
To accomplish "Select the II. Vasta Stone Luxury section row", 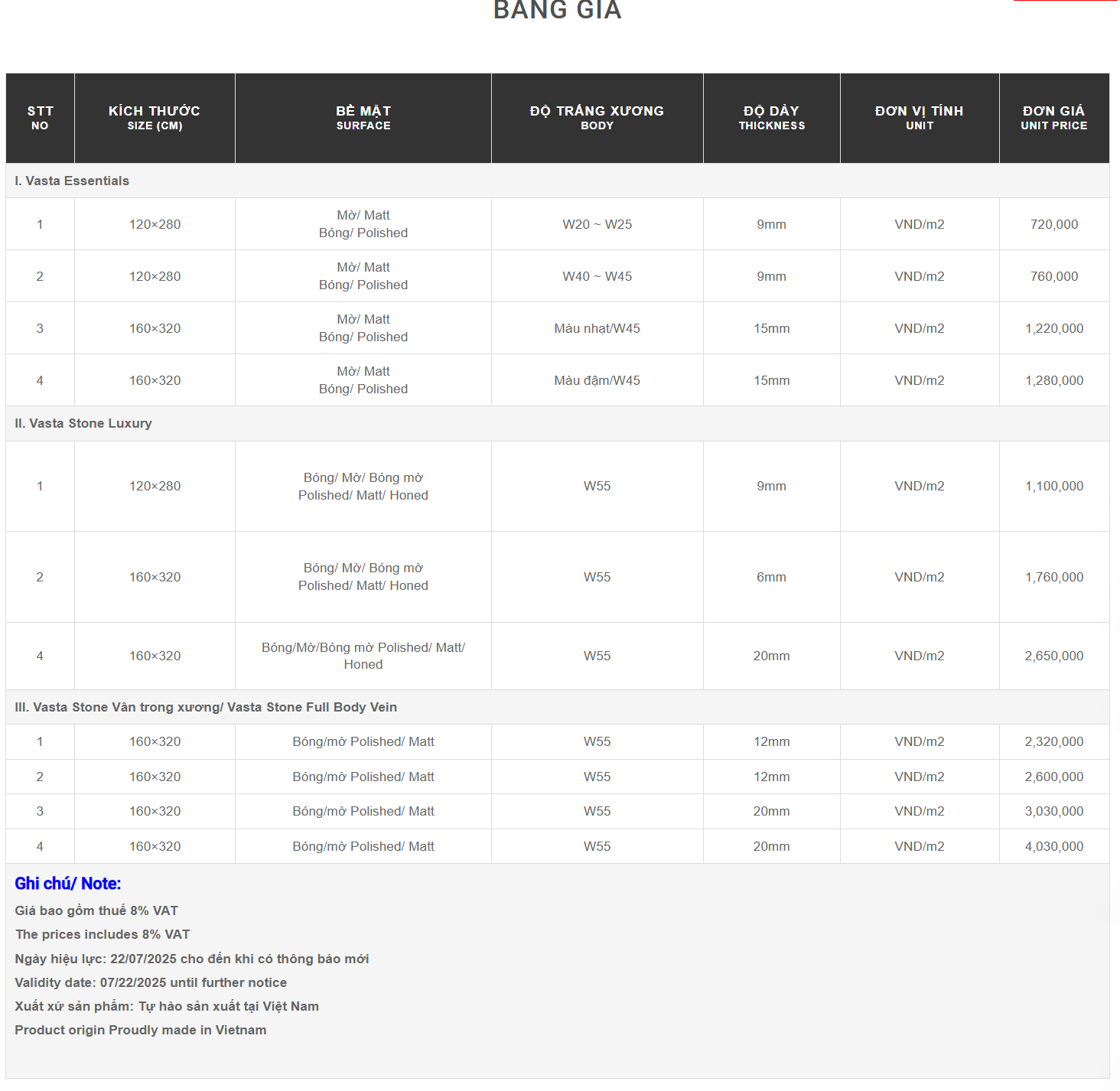I will [83, 423].
